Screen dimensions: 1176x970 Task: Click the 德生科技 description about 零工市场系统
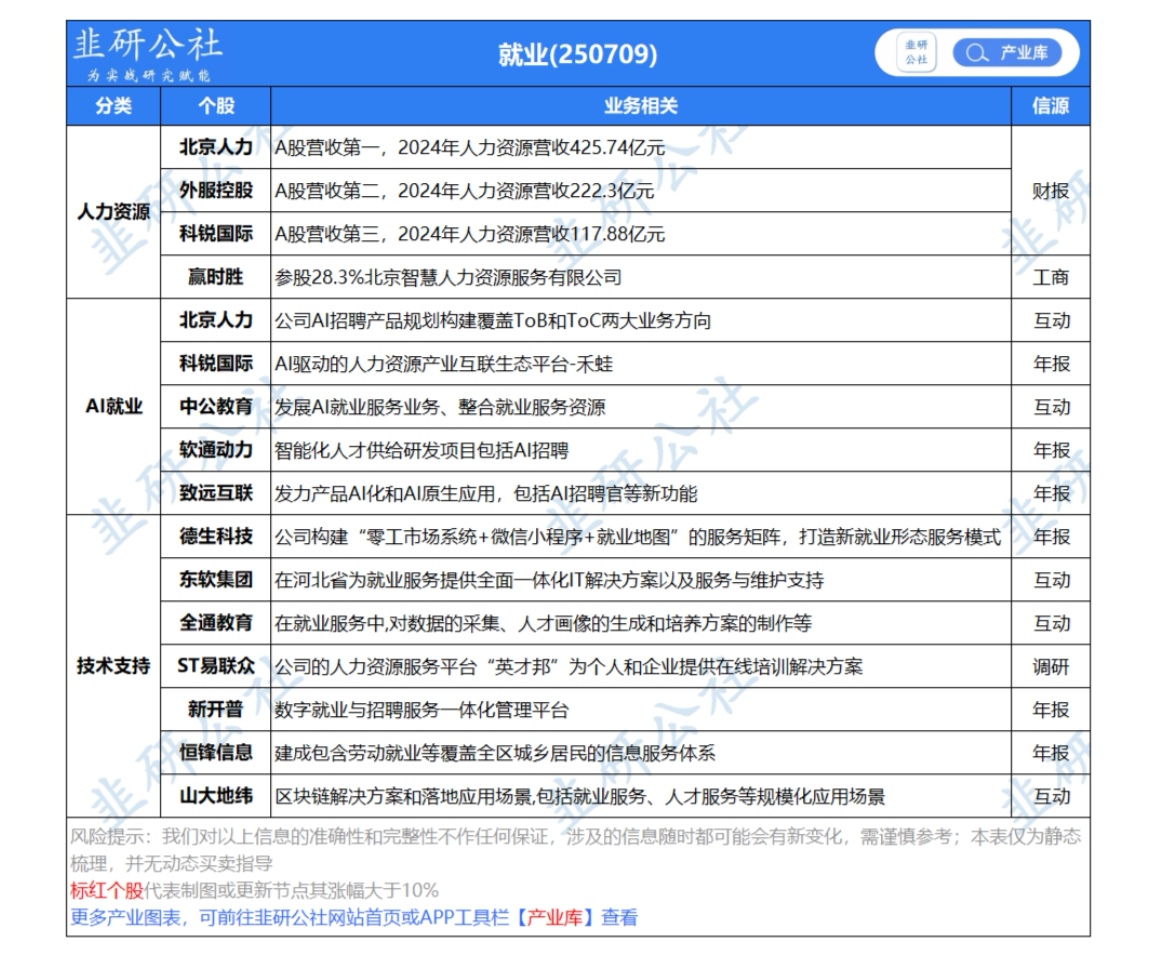point(638,537)
